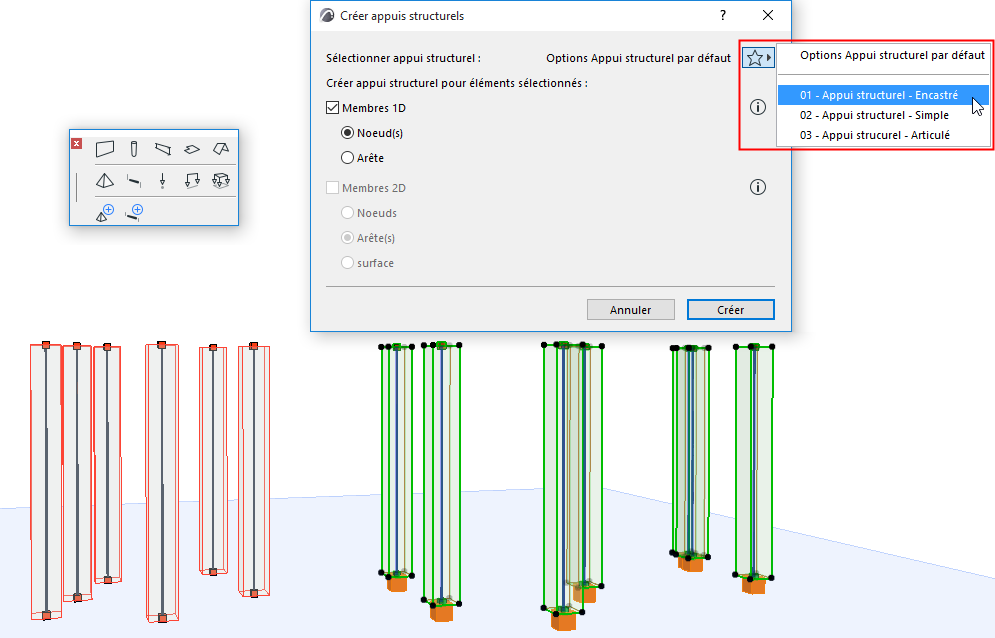Viewport: 995px width, 638px height.
Task: Click the create structural supports icon with plus
Action: point(105,213)
